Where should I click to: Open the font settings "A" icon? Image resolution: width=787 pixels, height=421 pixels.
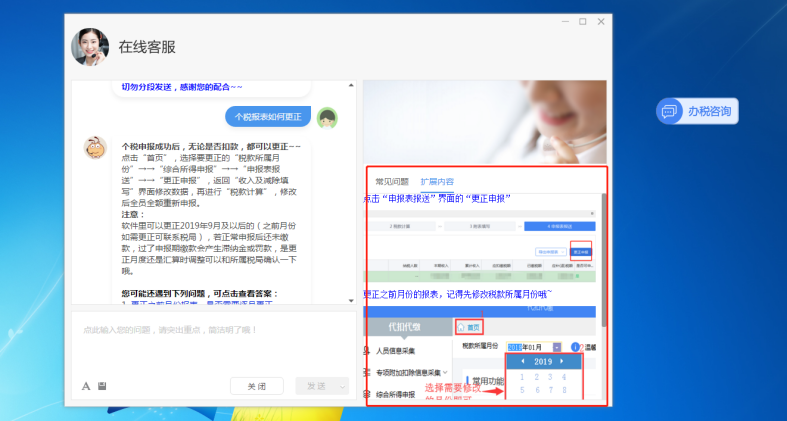pos(86,386)
